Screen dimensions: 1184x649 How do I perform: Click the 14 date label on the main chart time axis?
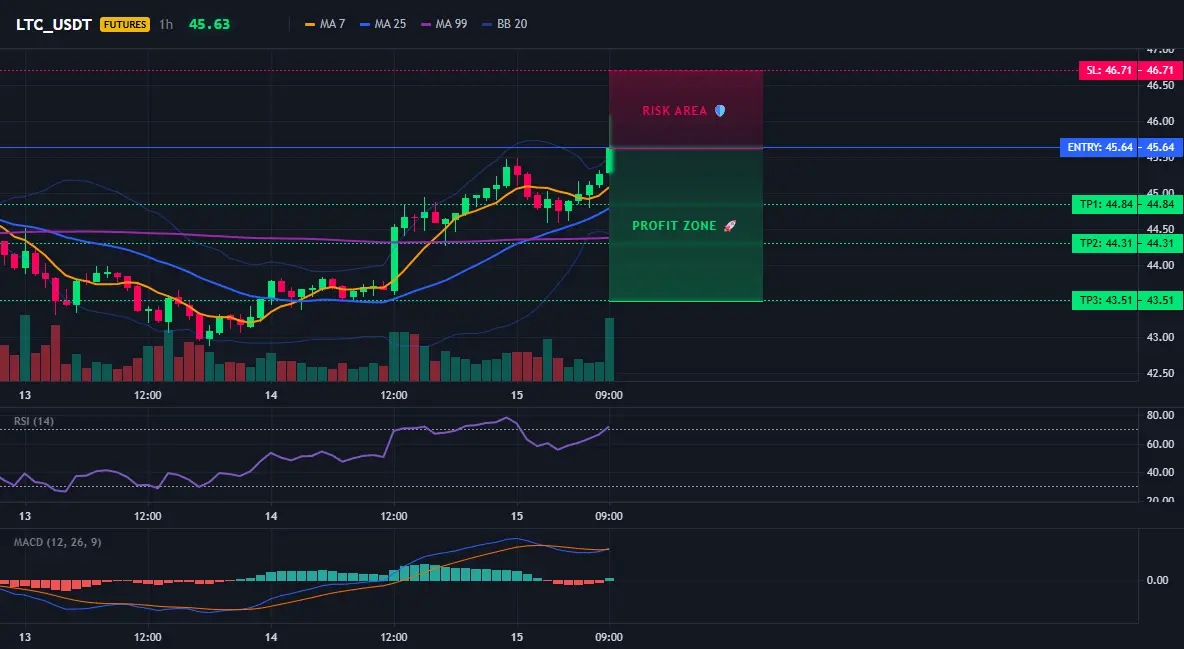tap(270, 395)
